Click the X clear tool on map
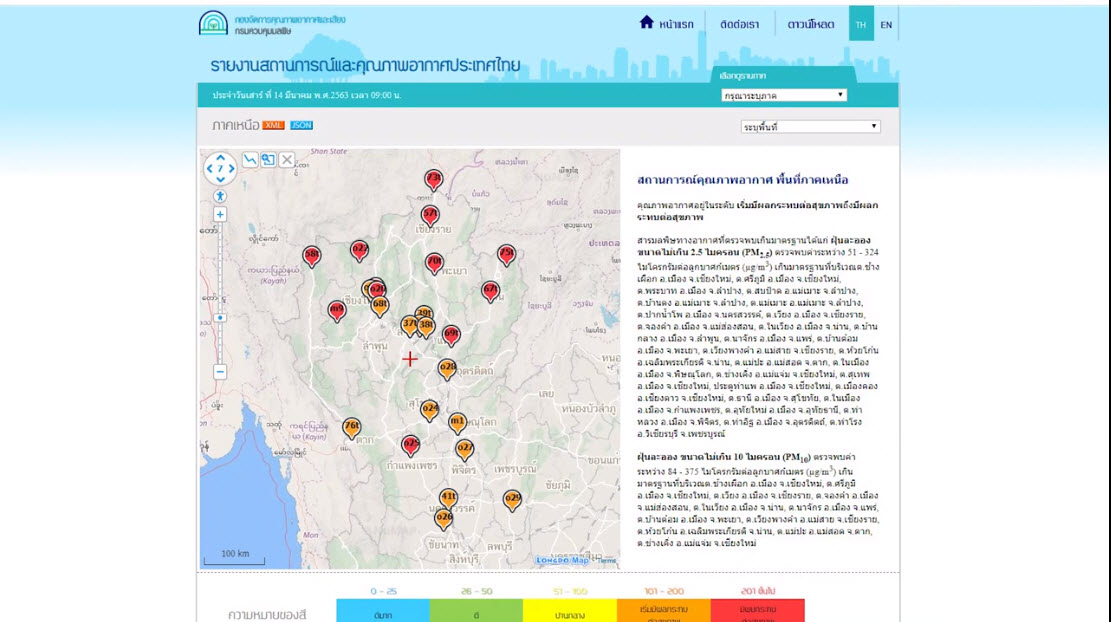Screen dimensions: 1111x622 [x=286, y=159]
